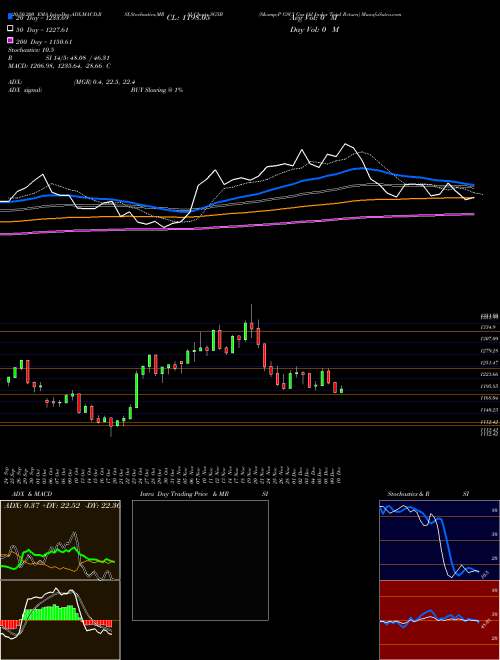
Task: Click the 'CL: 1195.05' closing price label
Action: point(188,18)
